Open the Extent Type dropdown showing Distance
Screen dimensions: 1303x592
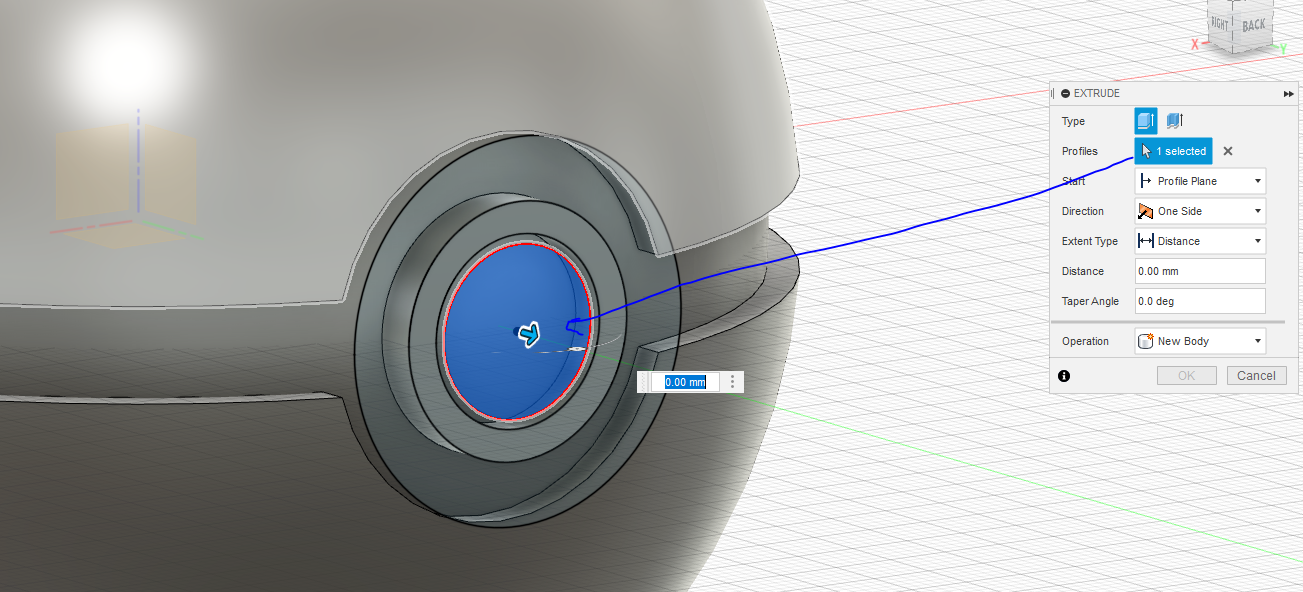pos(1200,241)
